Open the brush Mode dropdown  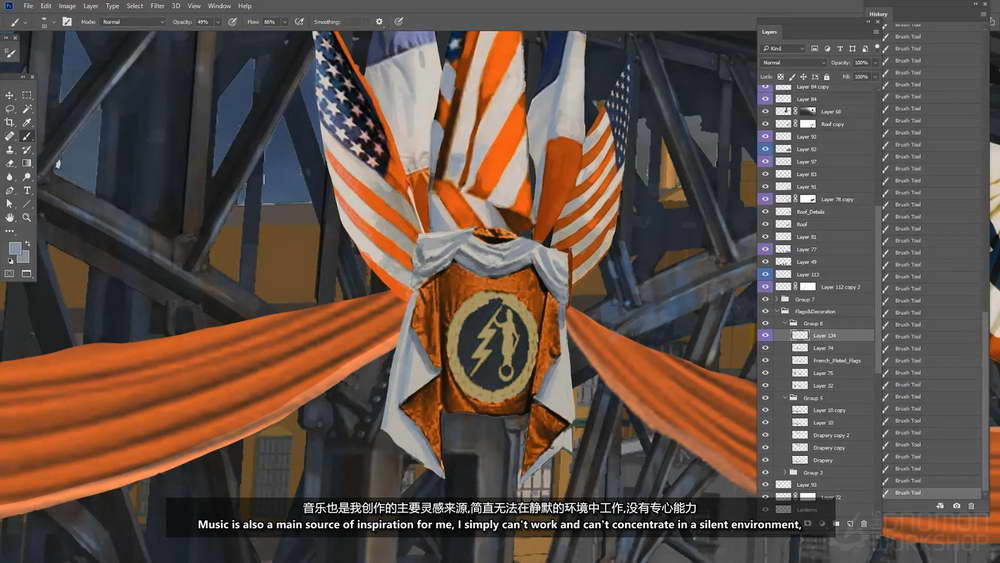(133, 22)
